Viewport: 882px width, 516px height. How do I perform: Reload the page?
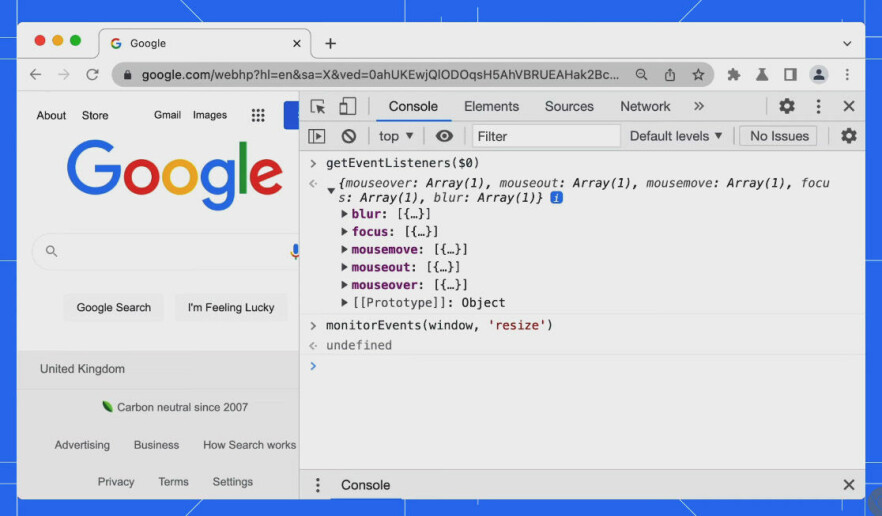point(92,74)
